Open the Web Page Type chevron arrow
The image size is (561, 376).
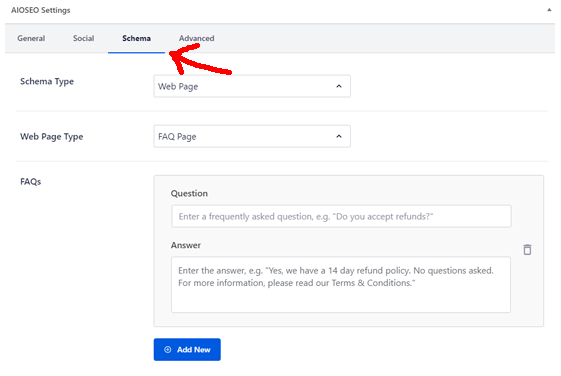click(x=339, y=136)
